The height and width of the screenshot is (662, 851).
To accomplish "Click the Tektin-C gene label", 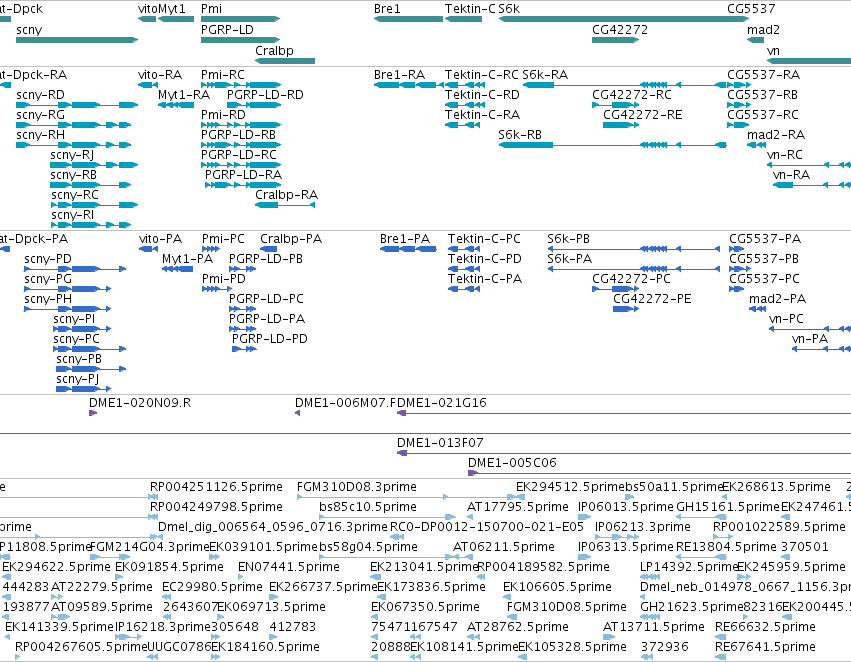I will [x=470, y=9].
